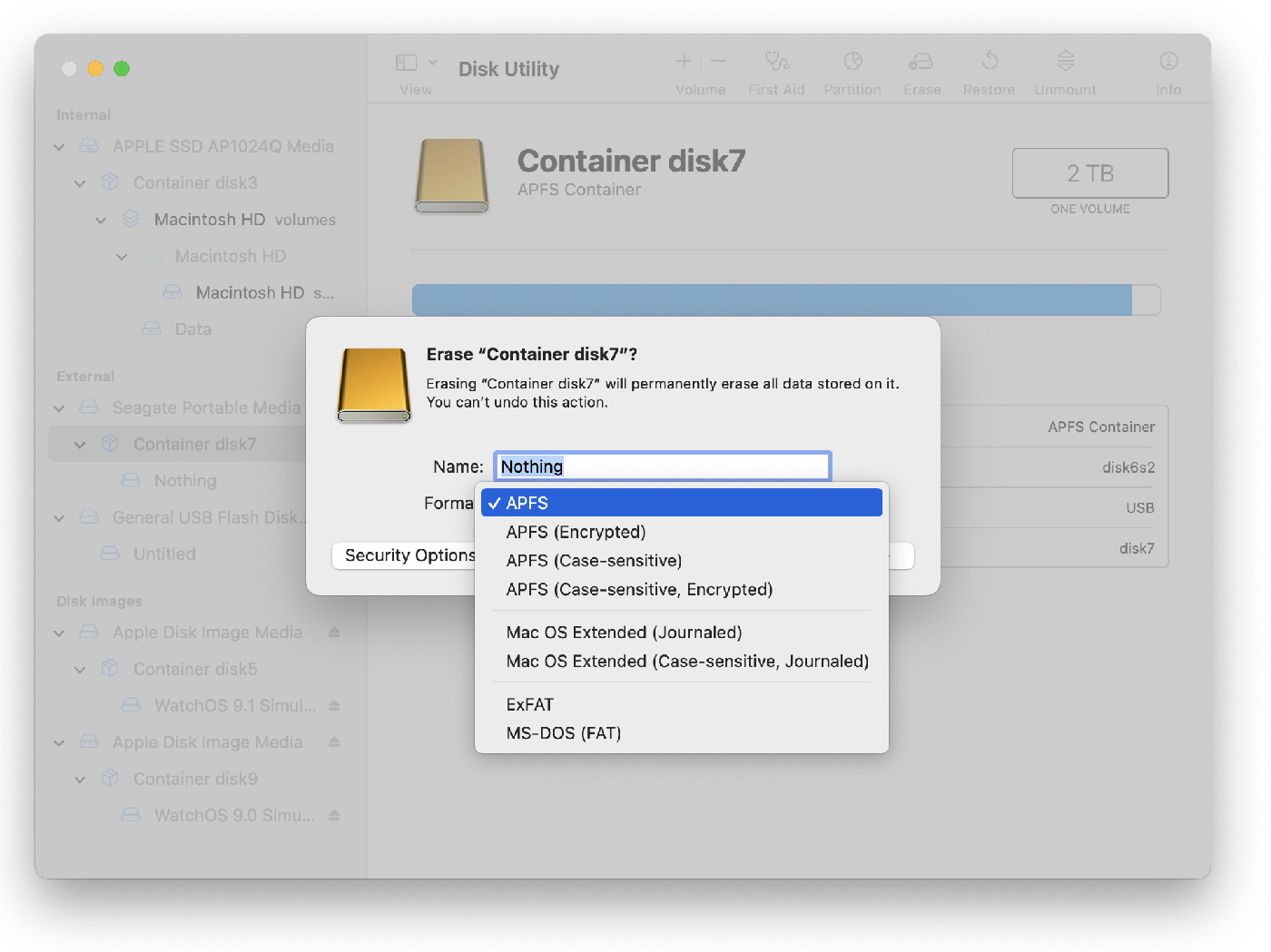Collapse Seagate Portable Media

[59, 408]
